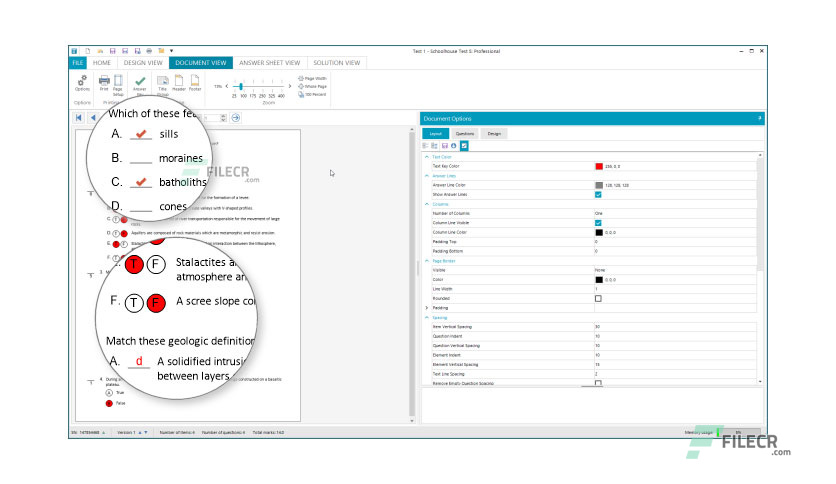Click the Version up arrow in status bar
Image resolution: width=836 pixels, height=484 pixels.
(140, 432)
